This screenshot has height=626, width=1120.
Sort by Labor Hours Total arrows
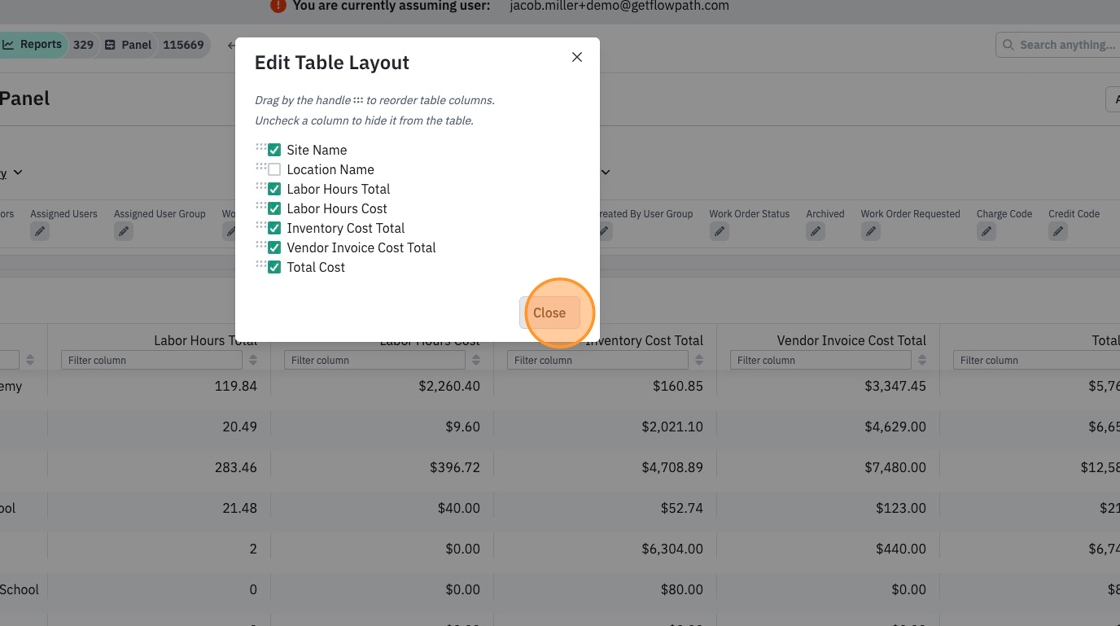[x=253, y=360]
